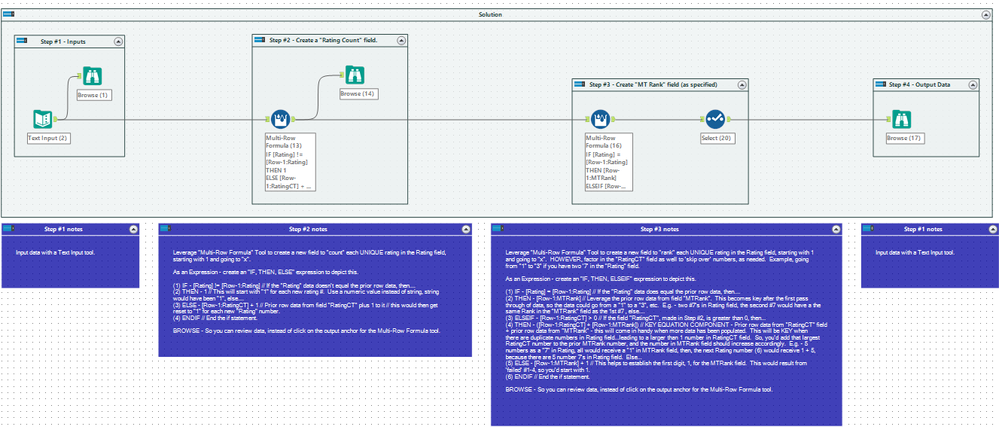Select the Browse (17) tool icon
999x427 pixels.
point(901,119)
